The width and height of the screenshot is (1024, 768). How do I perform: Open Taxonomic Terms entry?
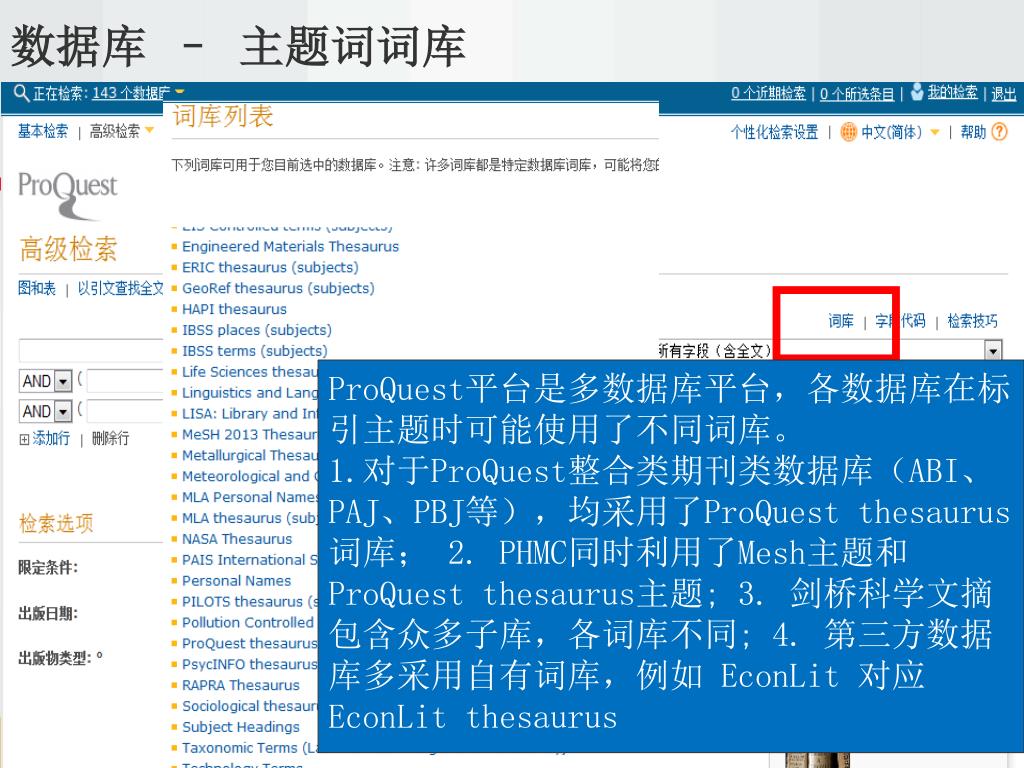point(249,748)
